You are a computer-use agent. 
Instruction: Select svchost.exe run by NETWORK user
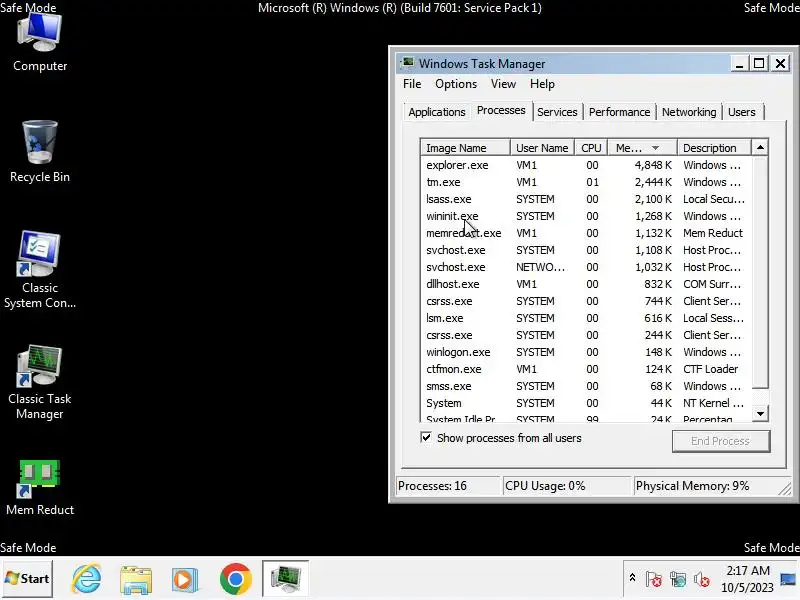[586, 267]
